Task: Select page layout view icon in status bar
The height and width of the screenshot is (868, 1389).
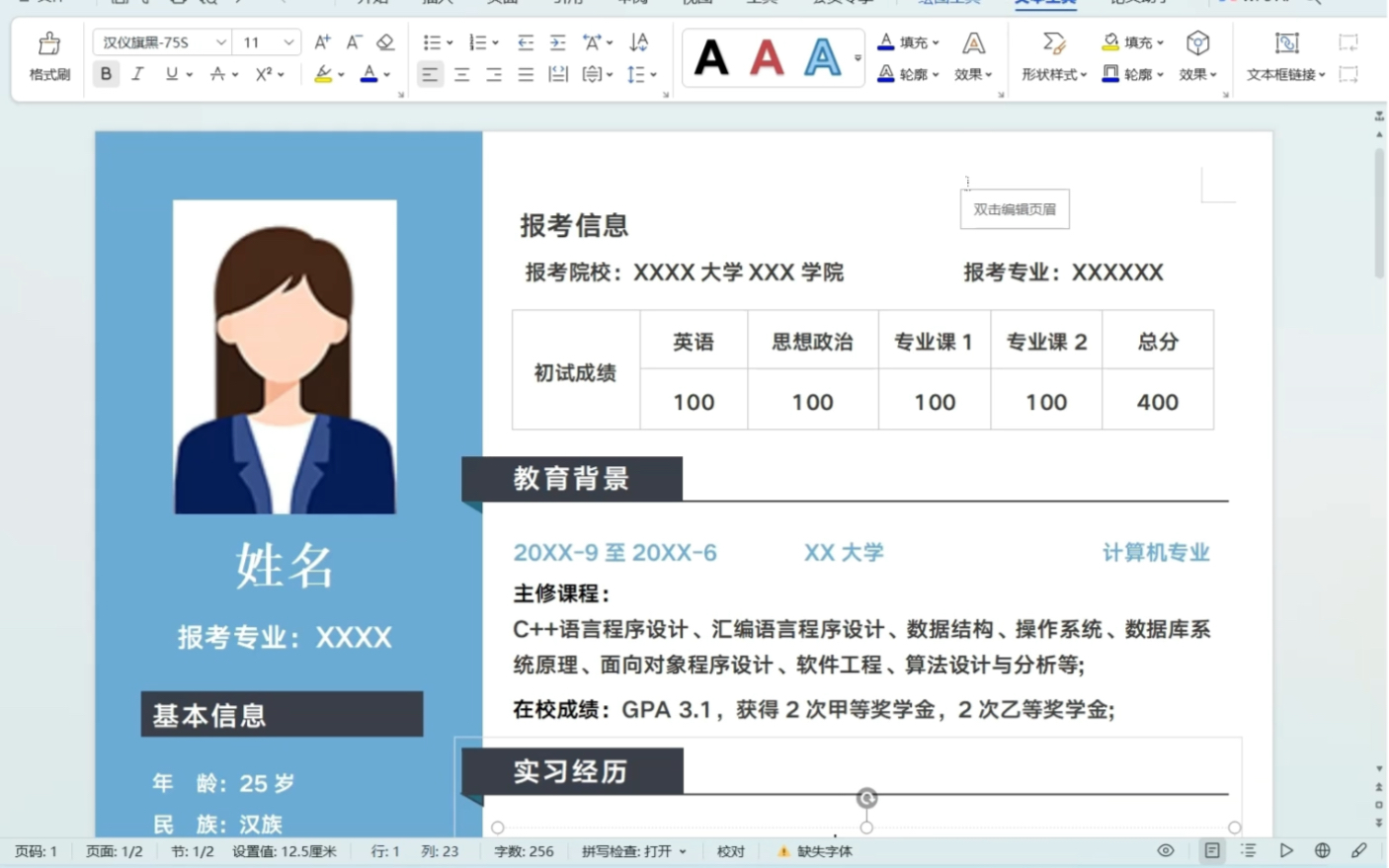Action: click(1212, 851)
